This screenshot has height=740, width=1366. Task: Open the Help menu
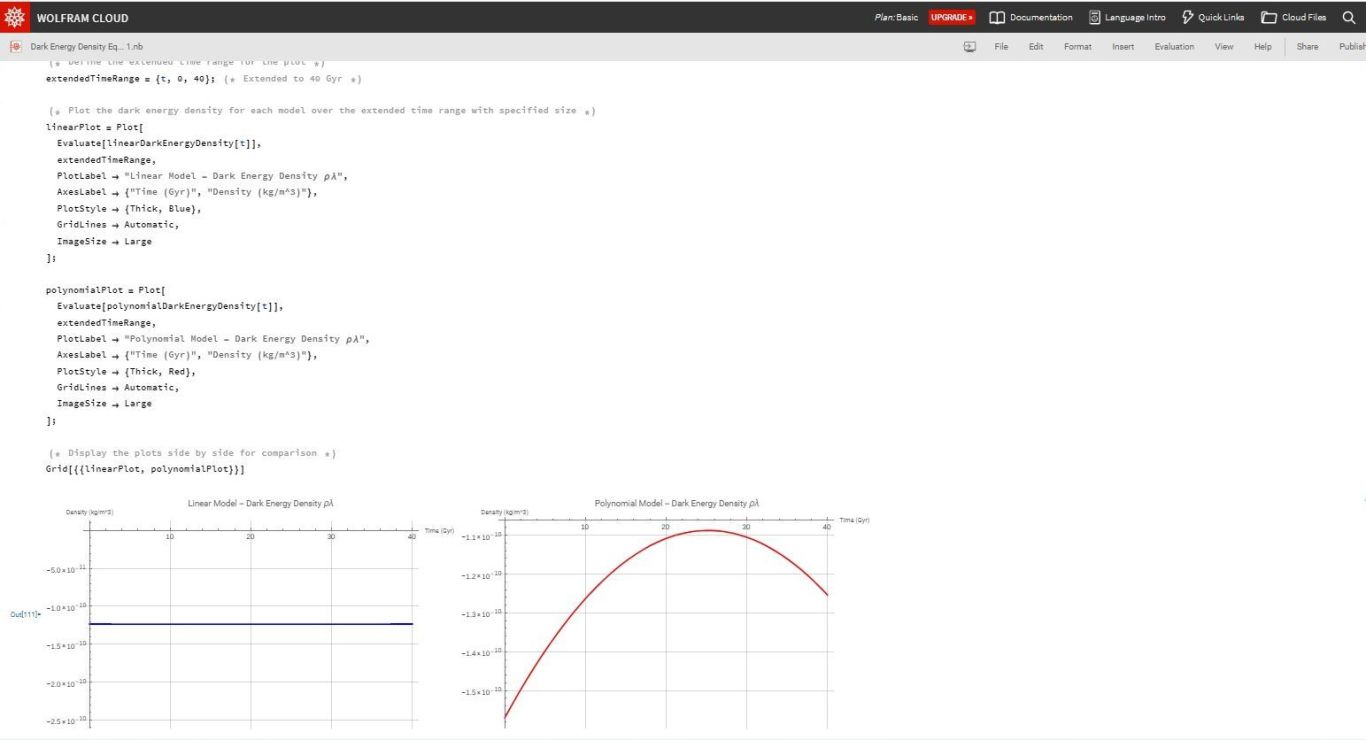[1263, 47]
